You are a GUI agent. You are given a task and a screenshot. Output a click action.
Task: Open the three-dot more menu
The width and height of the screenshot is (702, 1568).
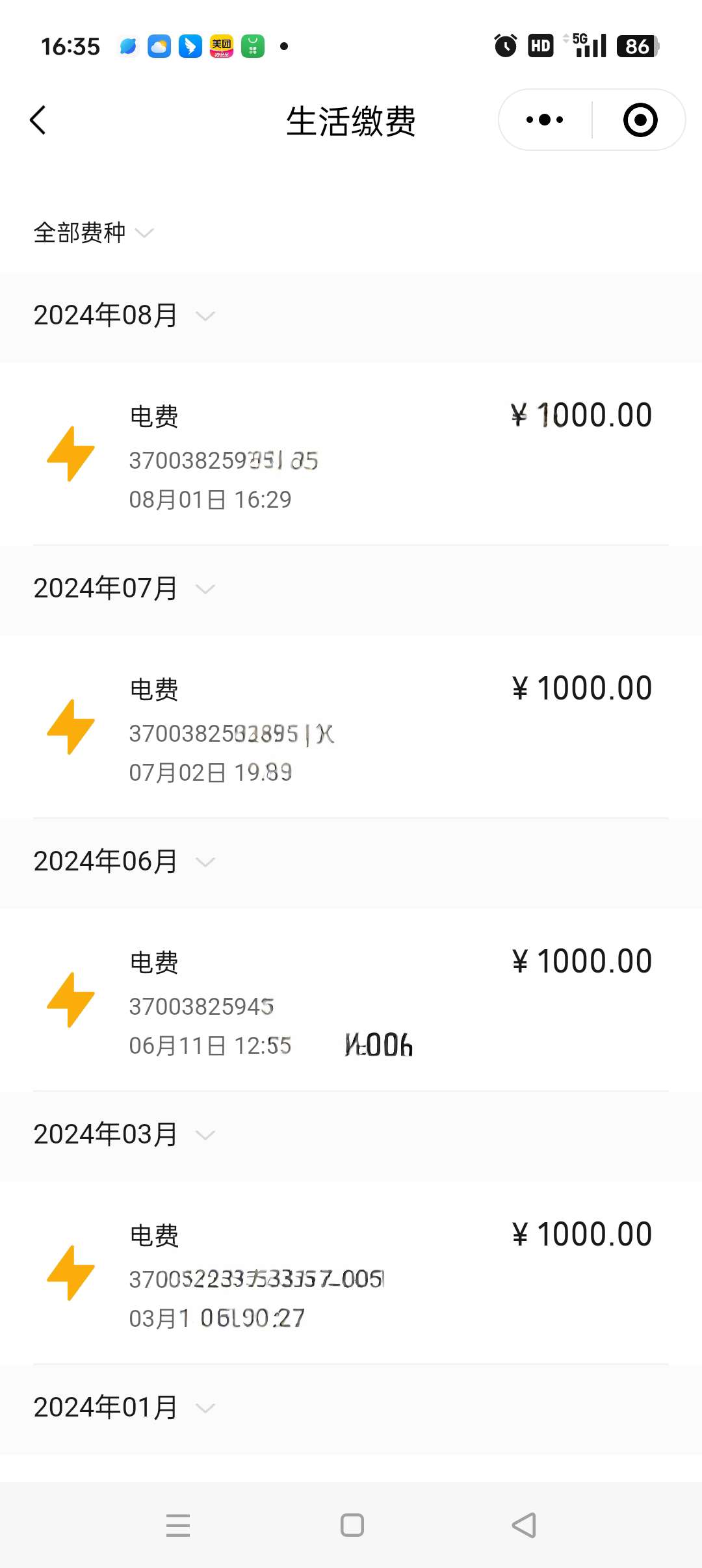545,120
